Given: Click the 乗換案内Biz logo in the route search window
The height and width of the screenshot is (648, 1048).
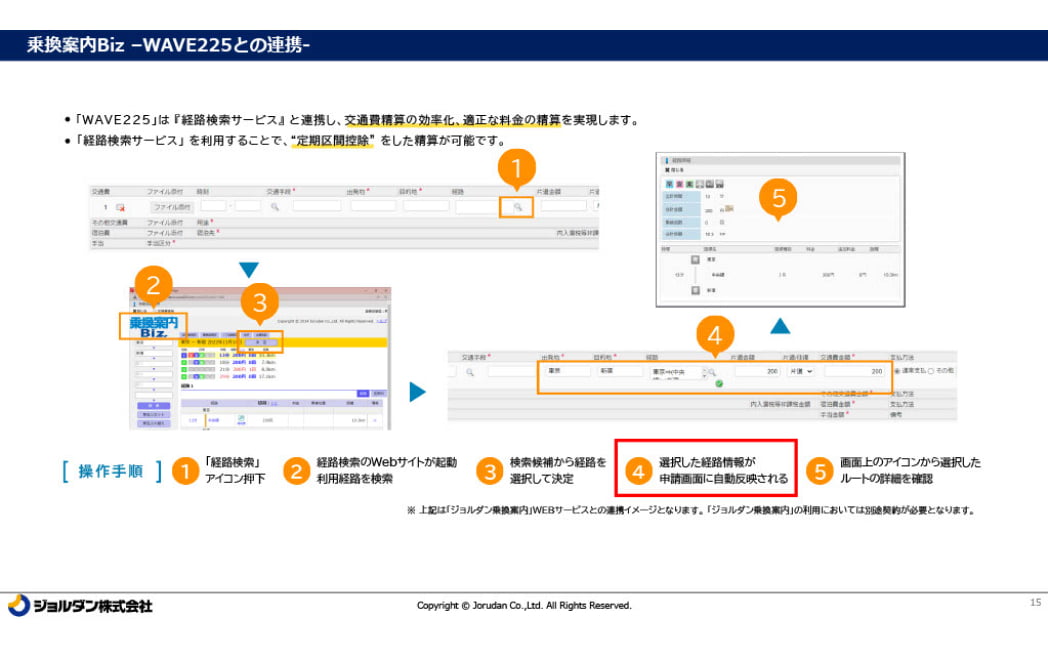Looking at the screenshot, I should pyautogui.click(x=153, y=327).
